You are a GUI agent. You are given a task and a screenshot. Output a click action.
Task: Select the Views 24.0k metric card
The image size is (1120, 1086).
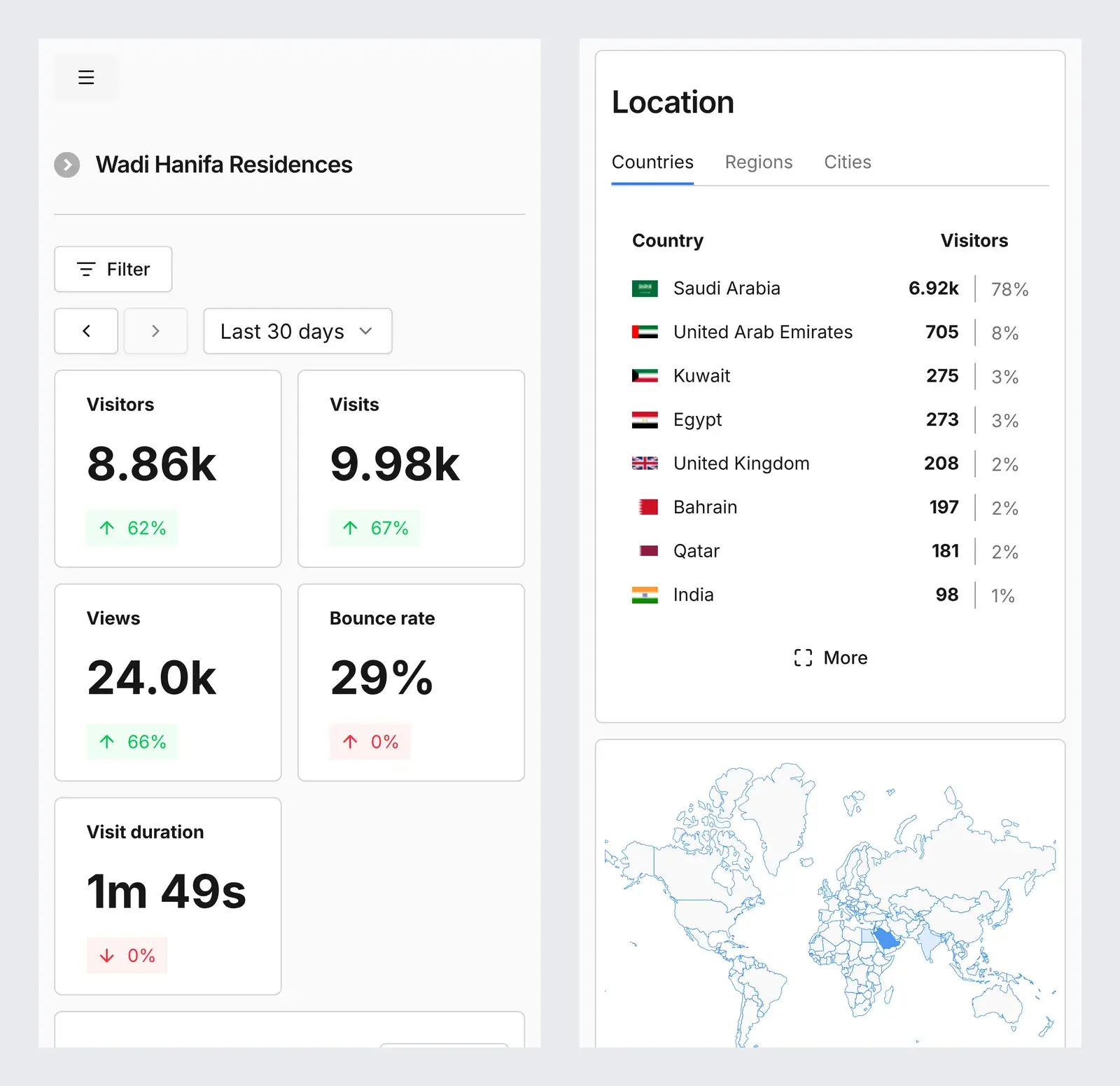coord(168,683)
